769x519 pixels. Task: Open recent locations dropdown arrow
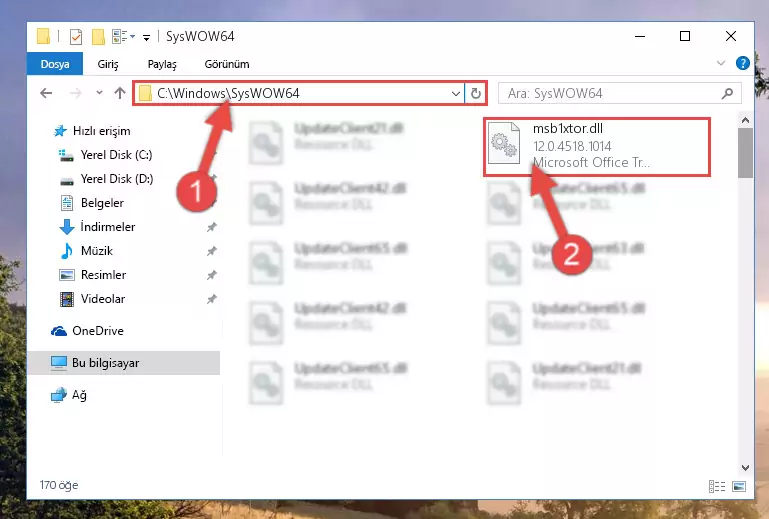coord(100,93)
